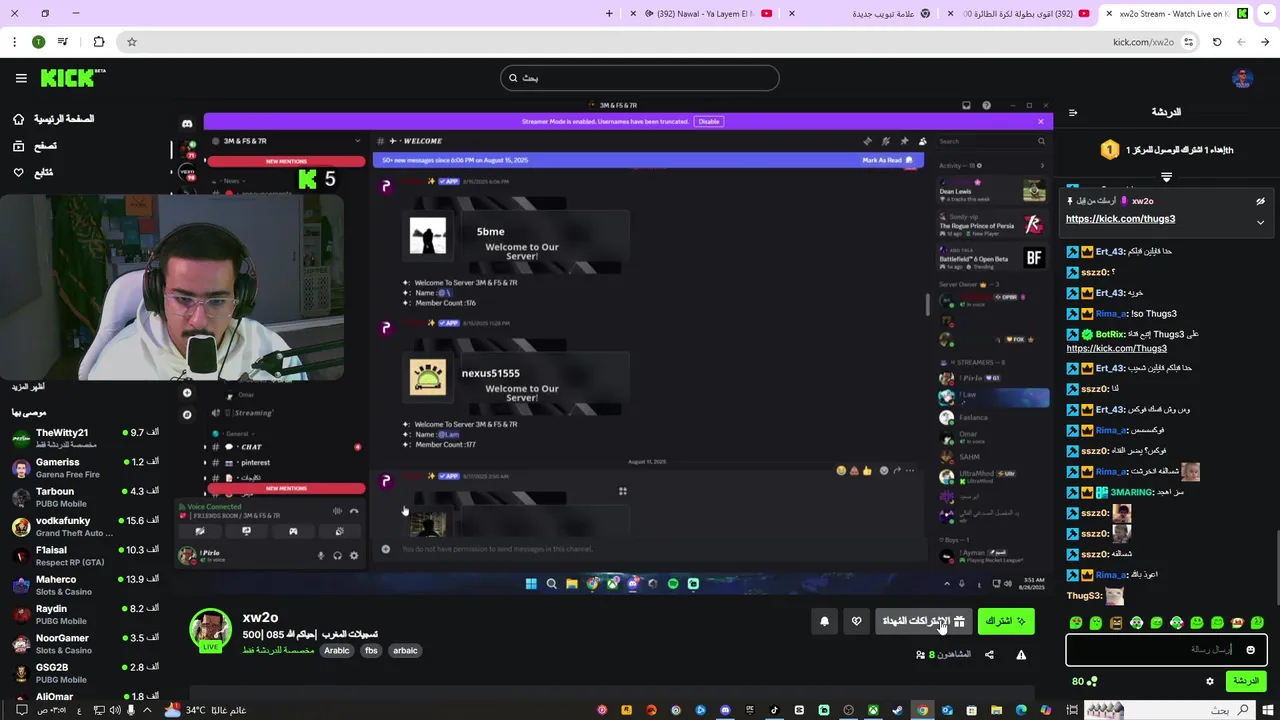Open a new browser tab with plus
The height and width of the screenshot is (720, 1280).
tap(610, 14)
